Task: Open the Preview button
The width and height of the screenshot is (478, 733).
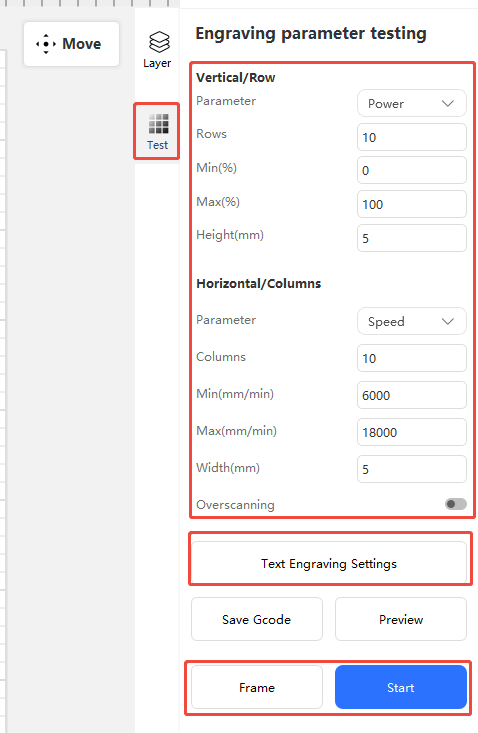Action: 401,619
